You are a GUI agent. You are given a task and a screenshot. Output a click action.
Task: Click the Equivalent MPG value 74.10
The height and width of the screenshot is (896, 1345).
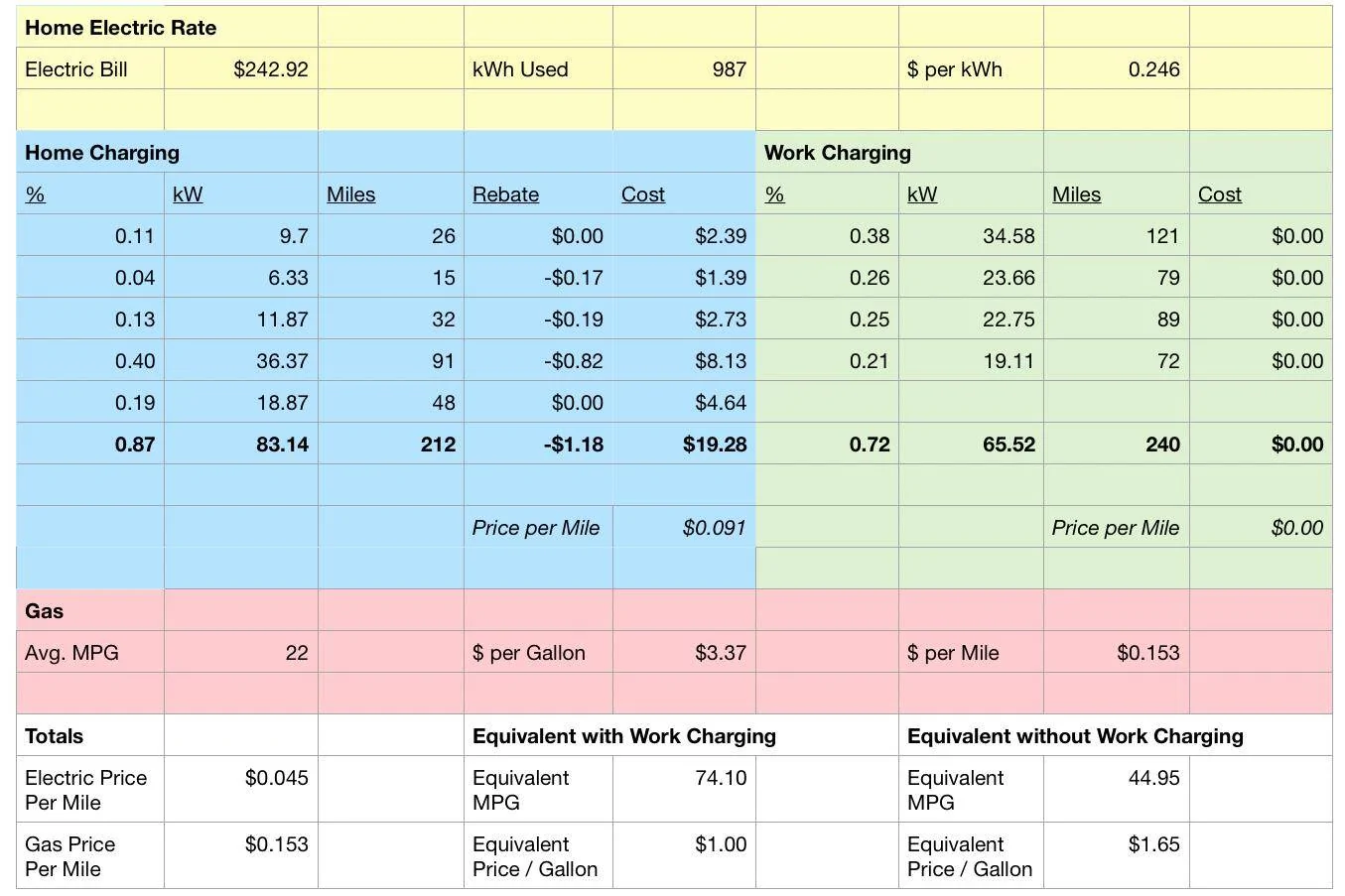coord(684,789)
